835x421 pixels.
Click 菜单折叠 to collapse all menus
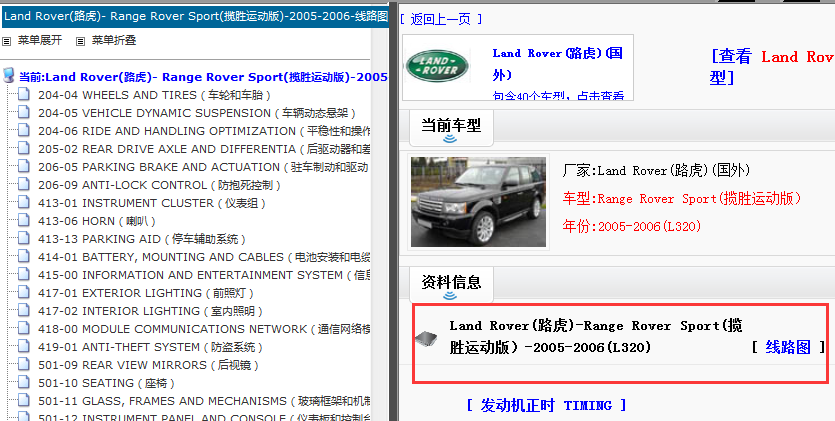pos(114,40)
